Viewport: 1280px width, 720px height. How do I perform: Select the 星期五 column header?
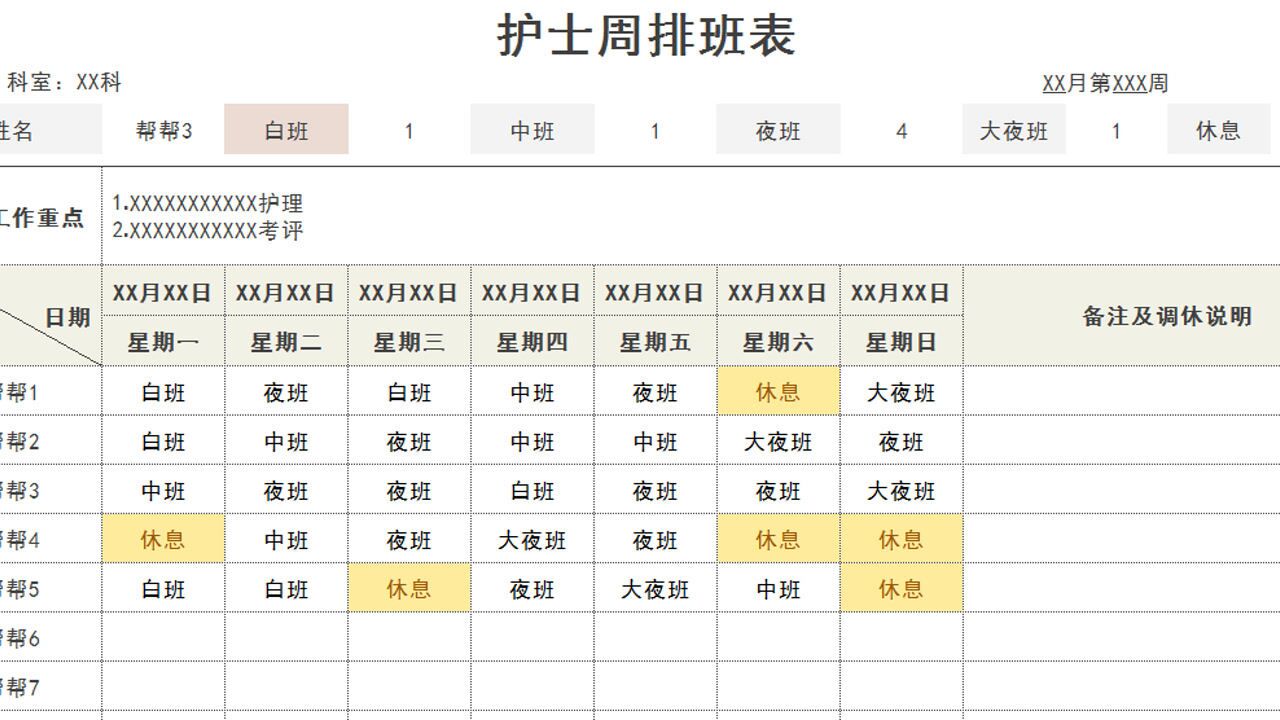[x=655, y=342]
